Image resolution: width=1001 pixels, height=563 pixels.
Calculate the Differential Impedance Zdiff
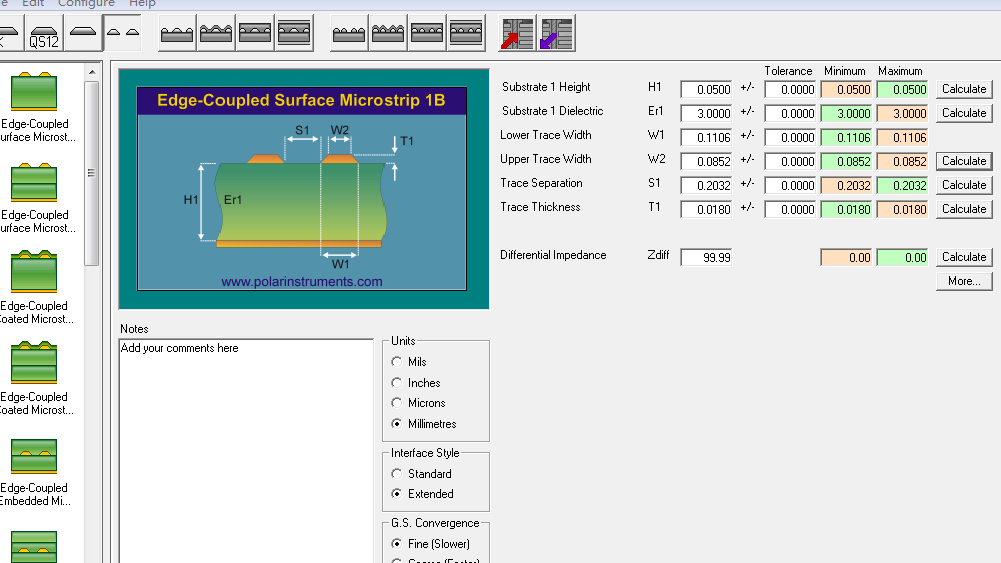point(963,257)
